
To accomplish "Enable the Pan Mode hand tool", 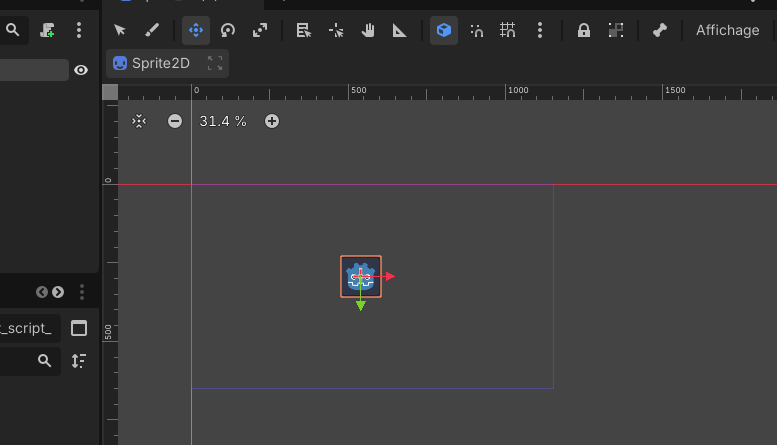I will (x=368, y=30).
